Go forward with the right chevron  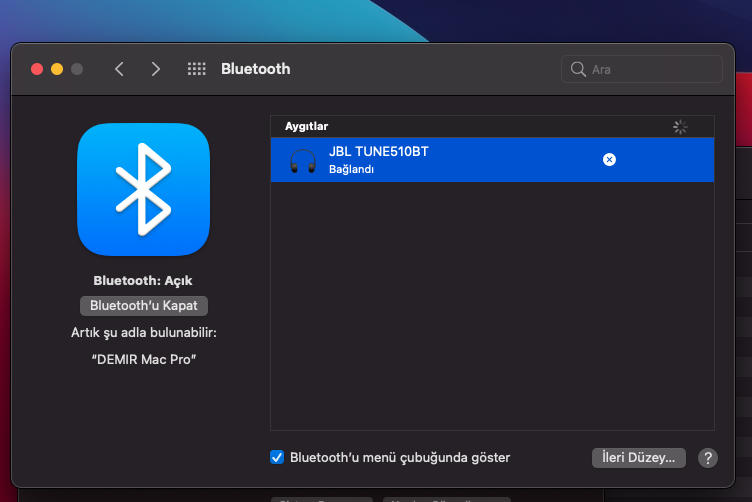(155, 69)
